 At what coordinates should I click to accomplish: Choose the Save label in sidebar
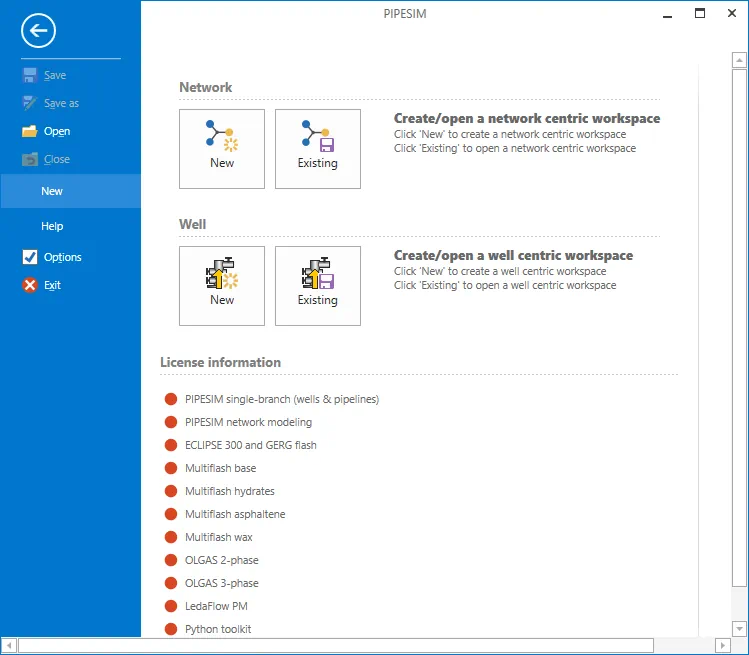point(55,75)
